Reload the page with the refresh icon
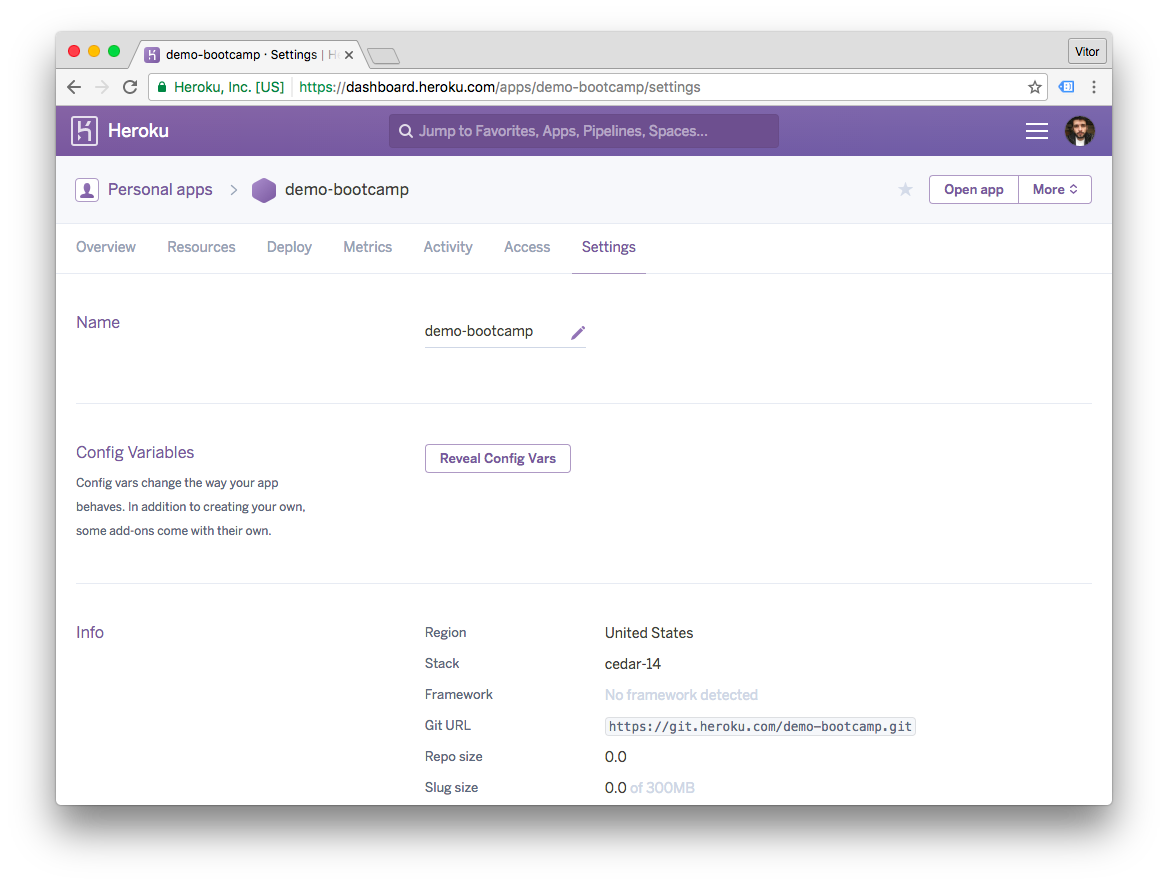Screen dimensions: 1168x885 tap(130, 87)
